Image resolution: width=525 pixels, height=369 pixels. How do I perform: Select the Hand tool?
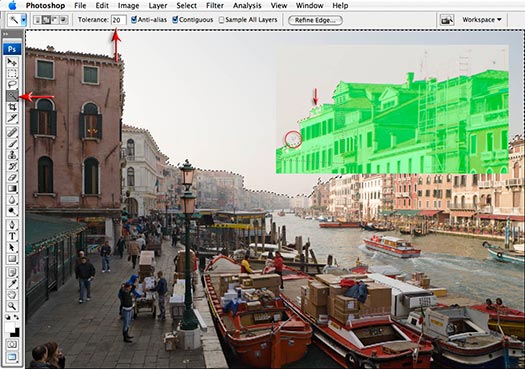click(x=12, y=295)
